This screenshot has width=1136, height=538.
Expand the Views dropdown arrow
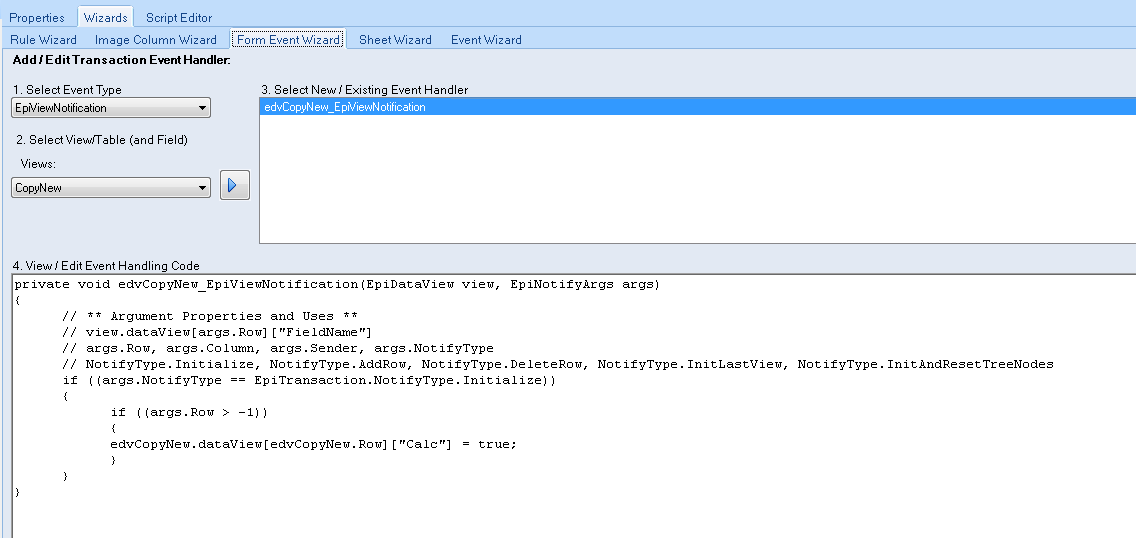pyautogui.click(x=202, y=188)
